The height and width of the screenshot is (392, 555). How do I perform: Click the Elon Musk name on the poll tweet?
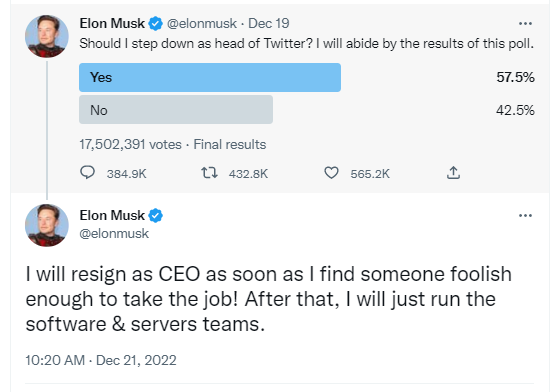[112, 24]
